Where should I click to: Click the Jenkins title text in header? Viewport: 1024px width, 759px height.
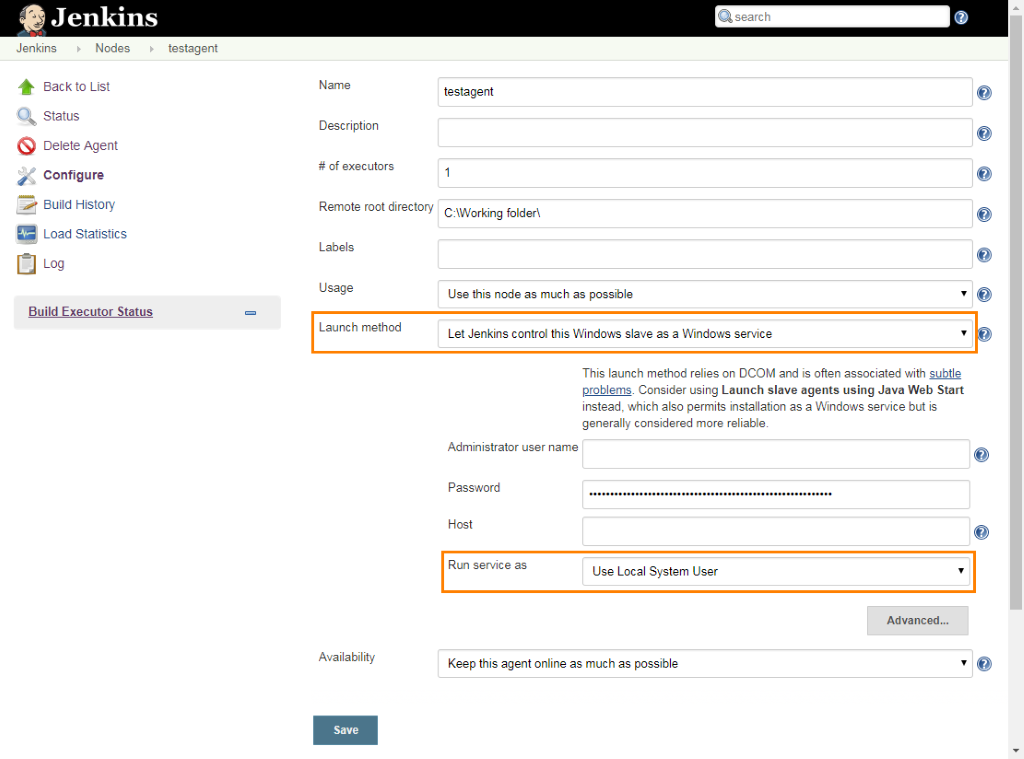tap(104, 18)
